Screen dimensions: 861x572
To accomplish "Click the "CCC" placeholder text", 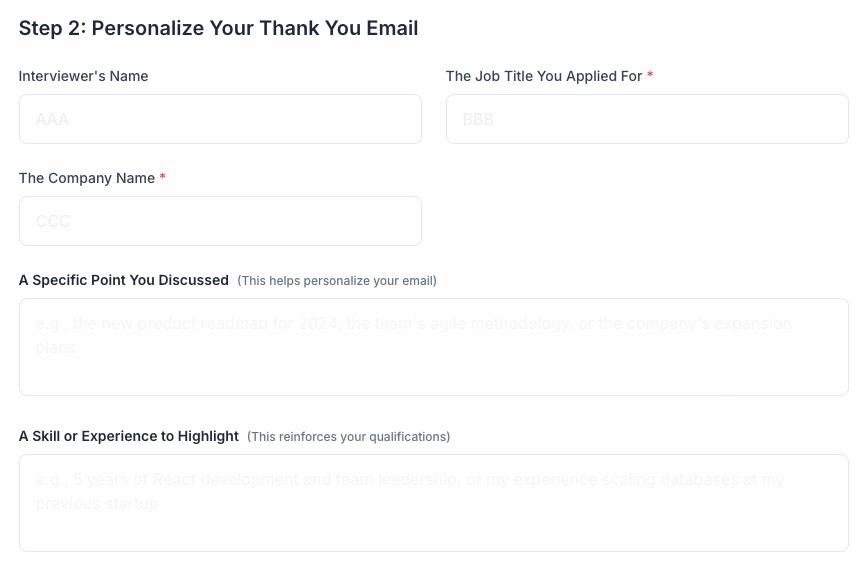I will (53, 221).
